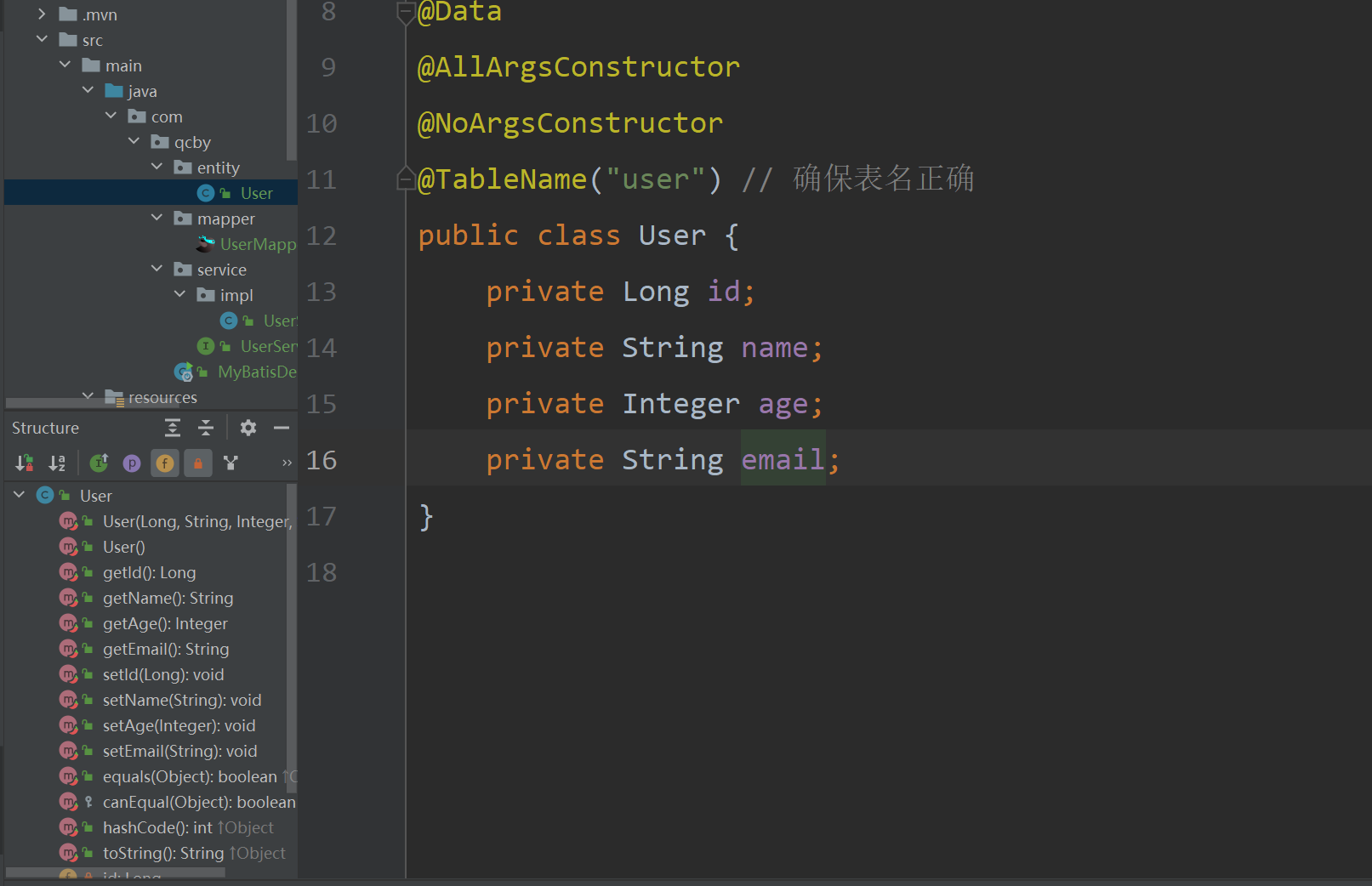The height and width of the screenshot is (886, 1372).
Task: Select hashCode(): int method
Action: point(157,827)
